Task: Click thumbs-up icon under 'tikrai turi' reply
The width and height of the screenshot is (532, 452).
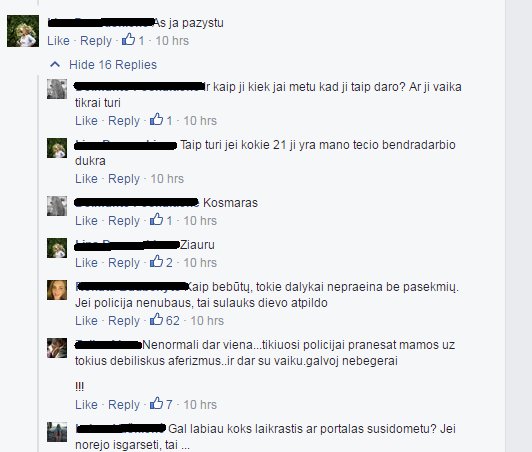Action: pyautogui.click(x=156, y=119)
